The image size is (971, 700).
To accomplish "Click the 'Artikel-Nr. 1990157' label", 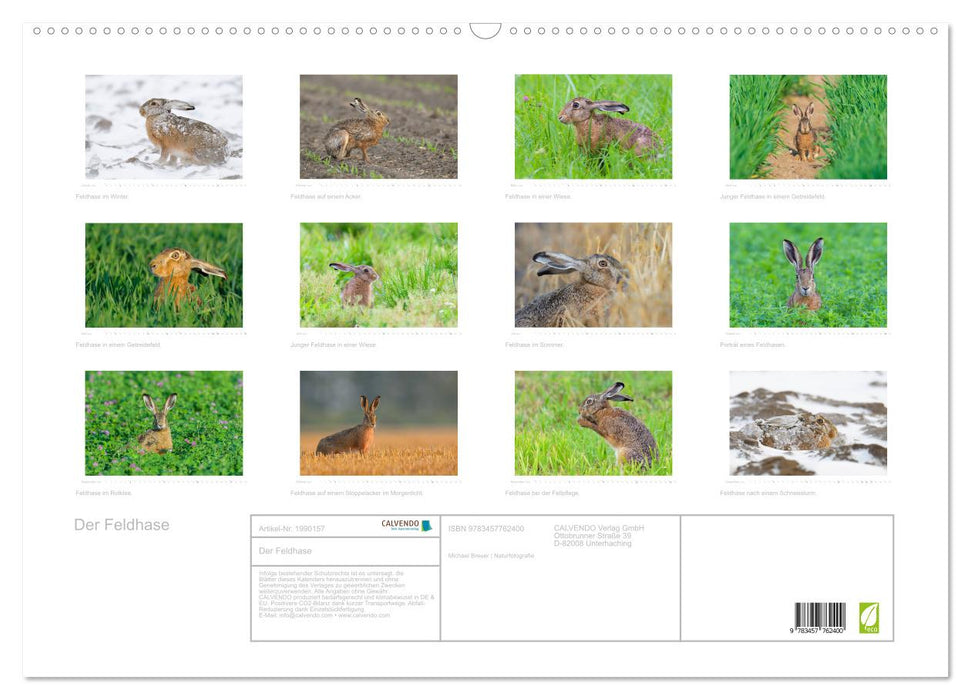I will [291, 528].
